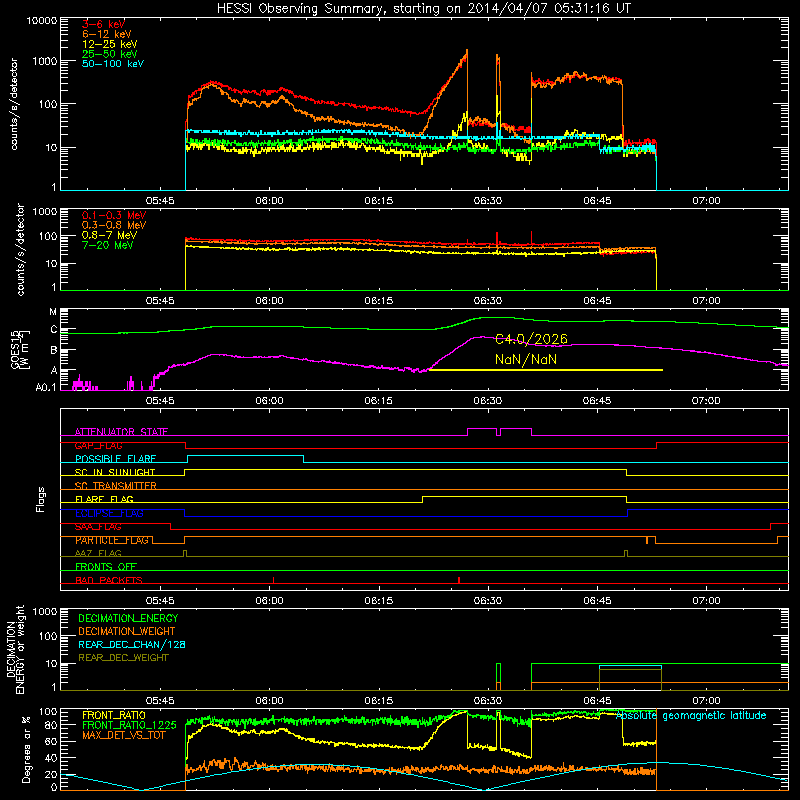
Task: Select the BAD_PACKETS flag label
Action: [x=109, y=580]
